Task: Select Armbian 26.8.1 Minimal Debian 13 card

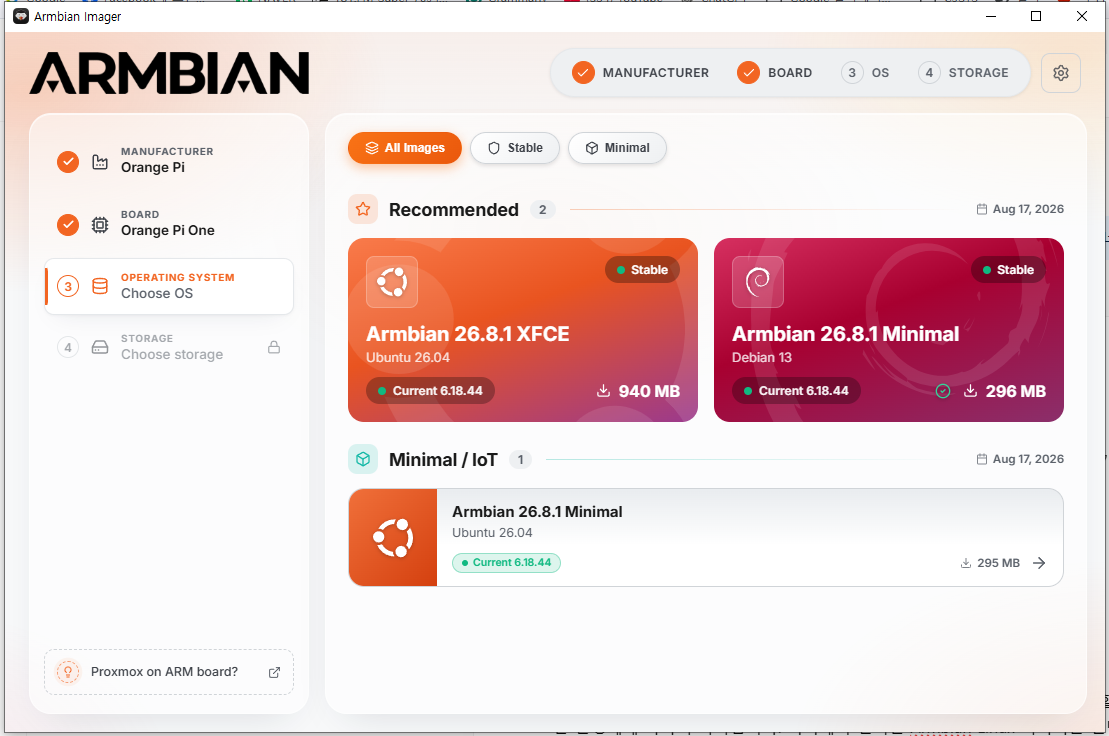Action: coord(888,329)
